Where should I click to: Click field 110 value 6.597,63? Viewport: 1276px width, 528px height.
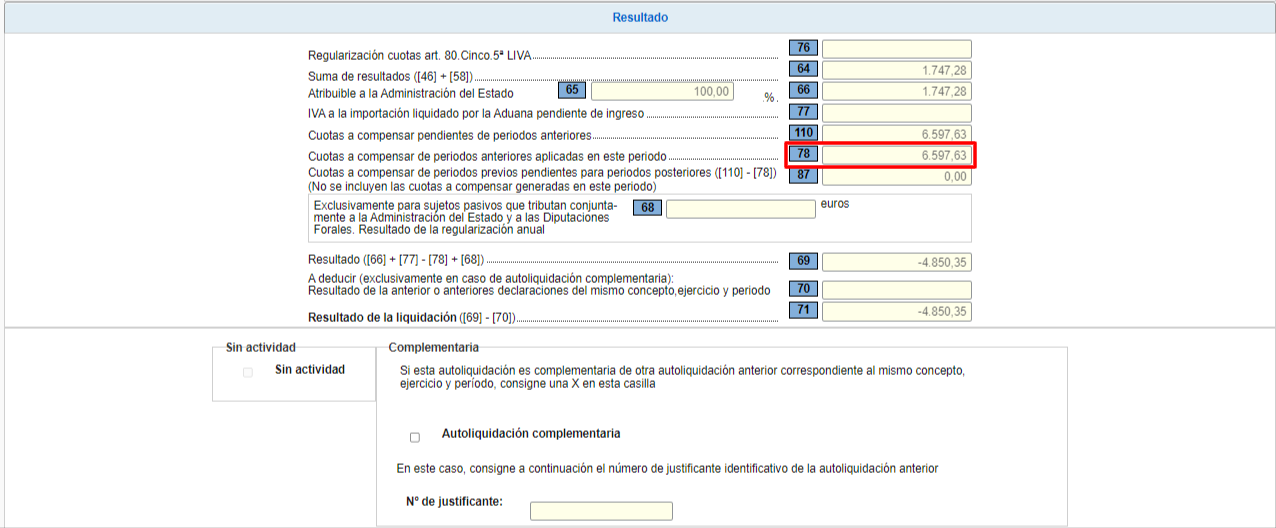coord(897,134)
